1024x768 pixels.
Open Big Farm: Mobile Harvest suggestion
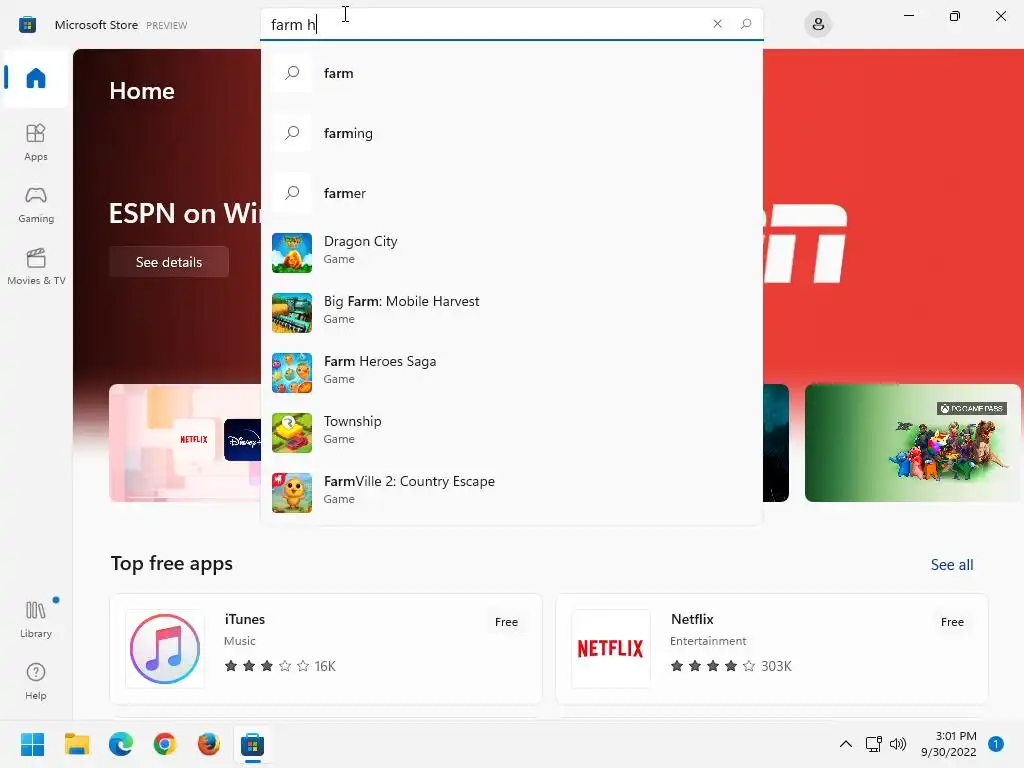[x=511, y=313]
